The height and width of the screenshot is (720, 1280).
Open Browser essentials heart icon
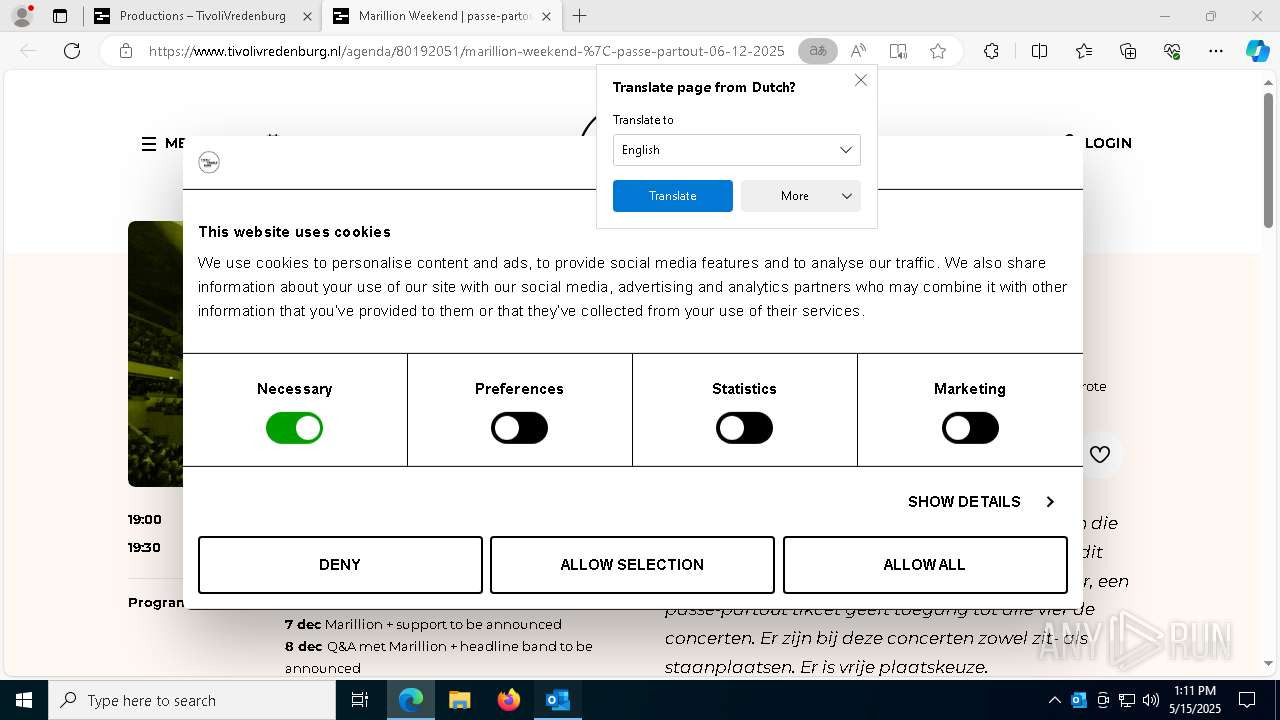(x=1172, y=51)
